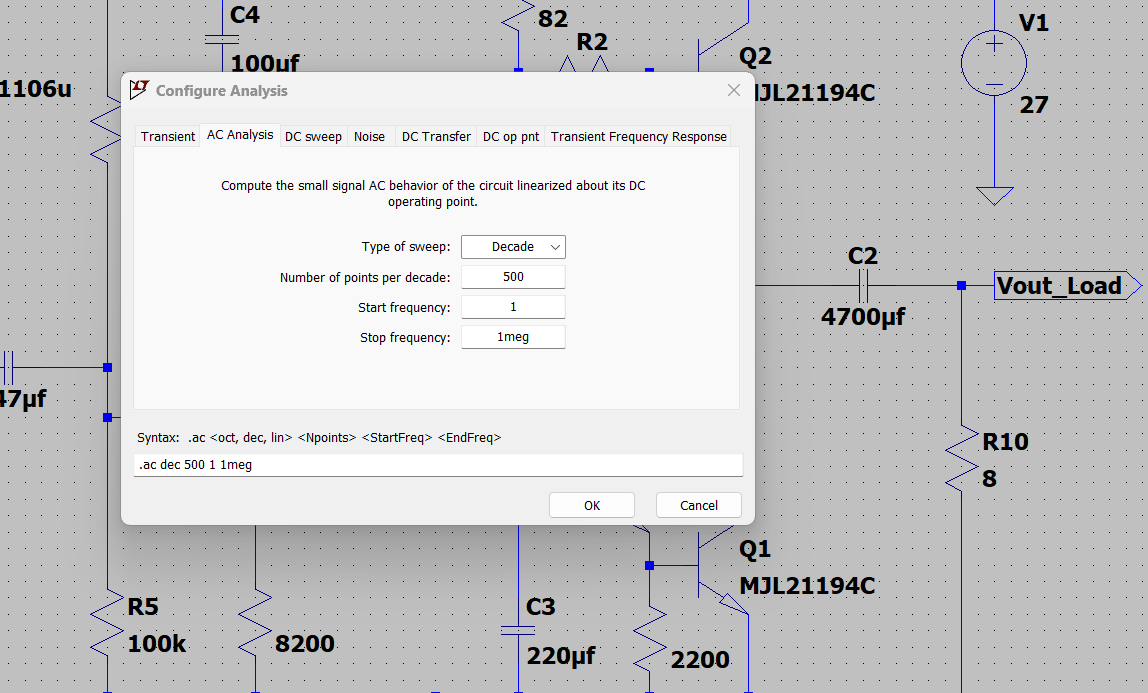Select the DC op pnt tab
Viewport: 1148px width, 693px height.
[x=510, y=136]
